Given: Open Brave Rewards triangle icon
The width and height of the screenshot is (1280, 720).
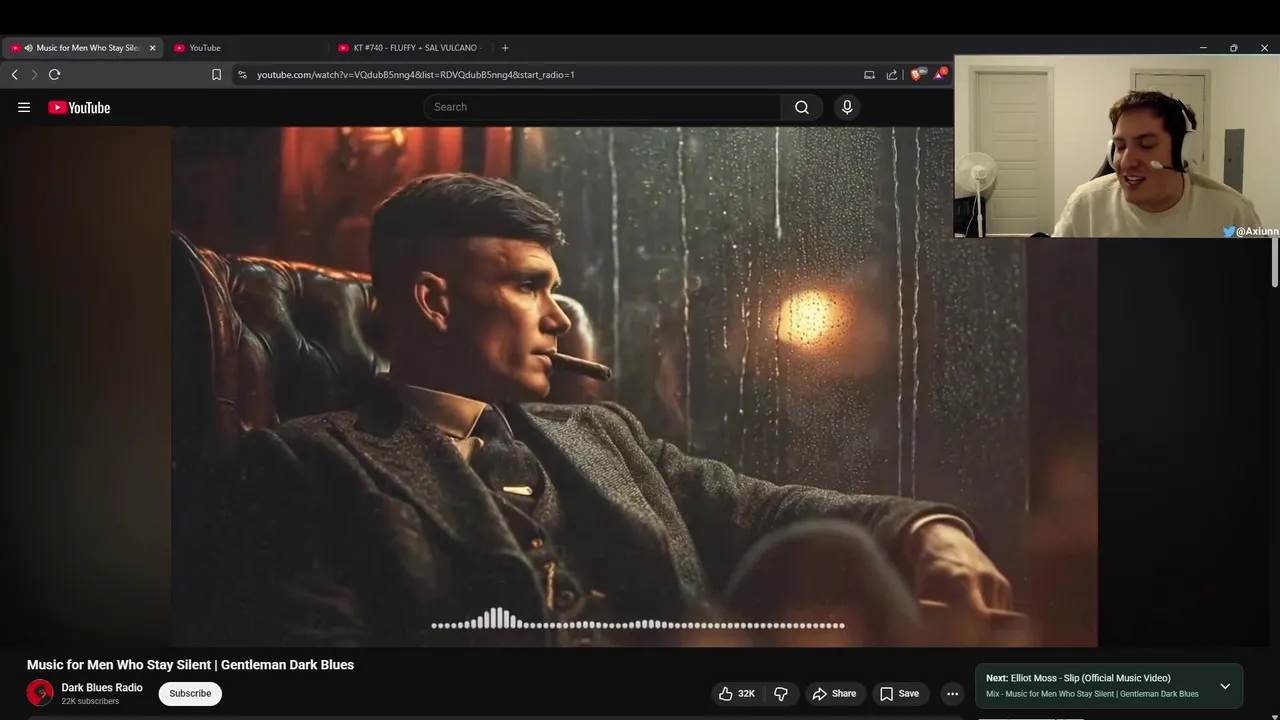Looking at the screenshot, I should (x=939, y=74).
